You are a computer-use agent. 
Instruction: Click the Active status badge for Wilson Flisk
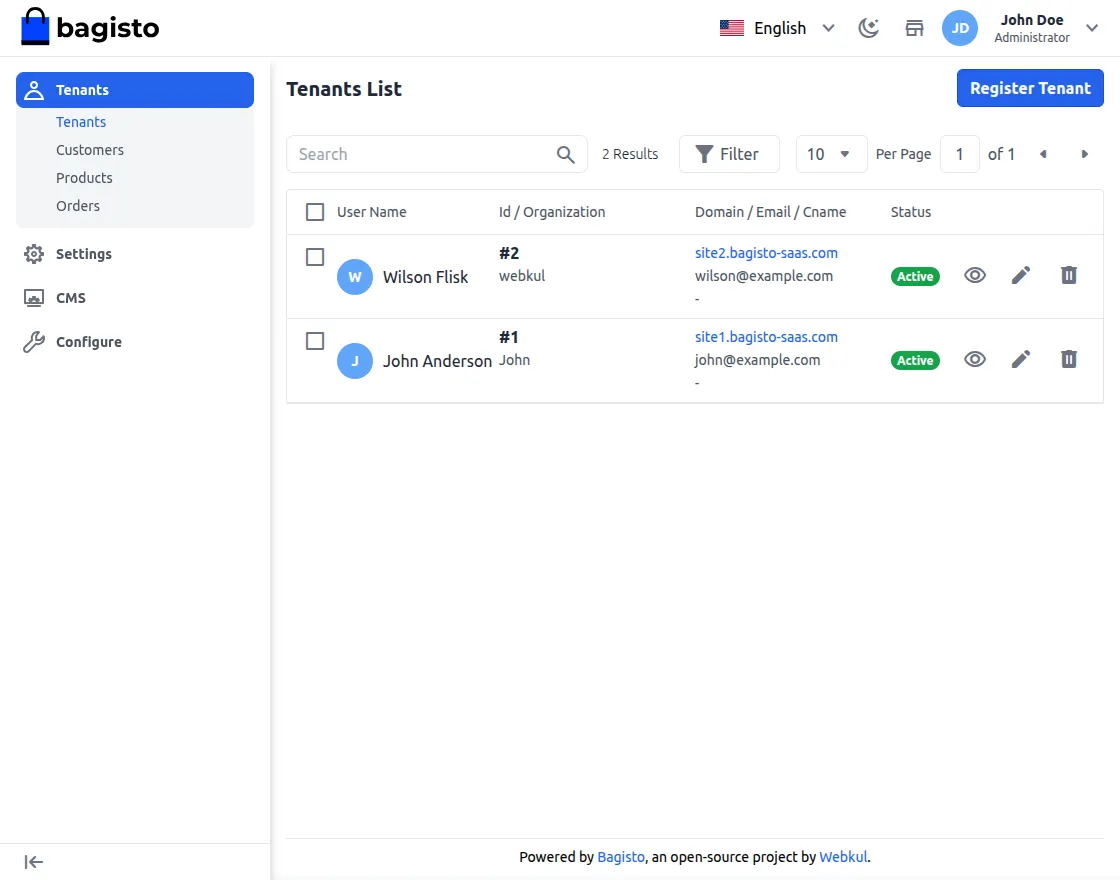pyautogui.click(x=915, y=276)
